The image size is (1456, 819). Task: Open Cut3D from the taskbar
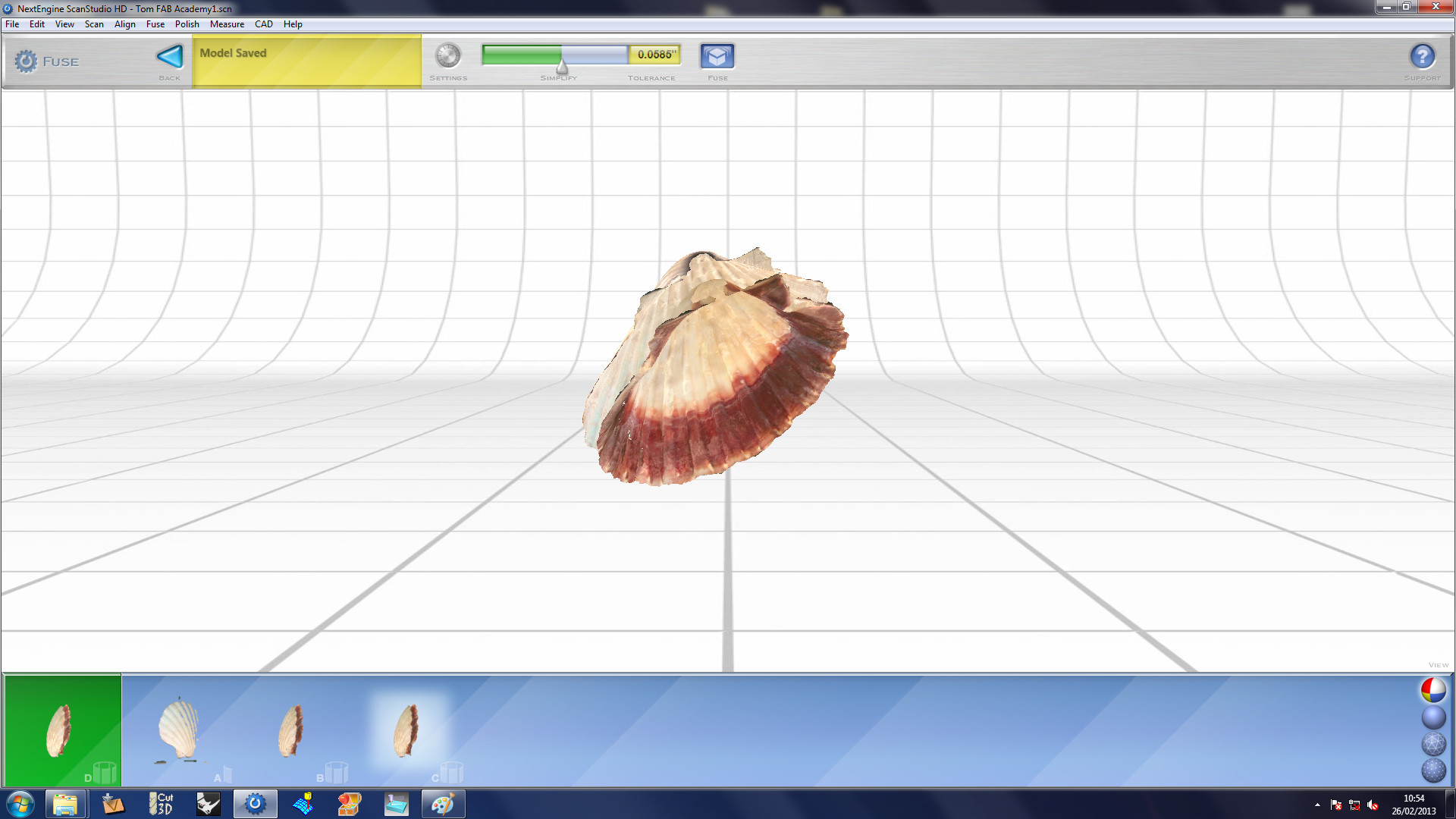(x=161, y=804)
